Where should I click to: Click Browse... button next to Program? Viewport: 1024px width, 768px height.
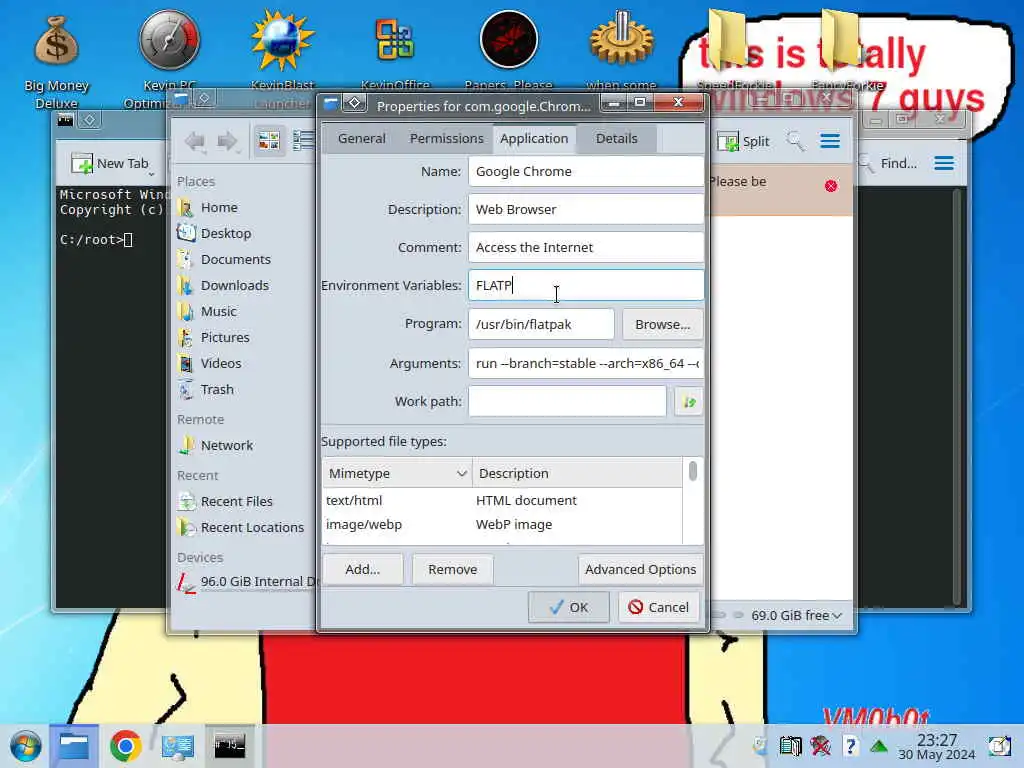click(x=662, y=324)
